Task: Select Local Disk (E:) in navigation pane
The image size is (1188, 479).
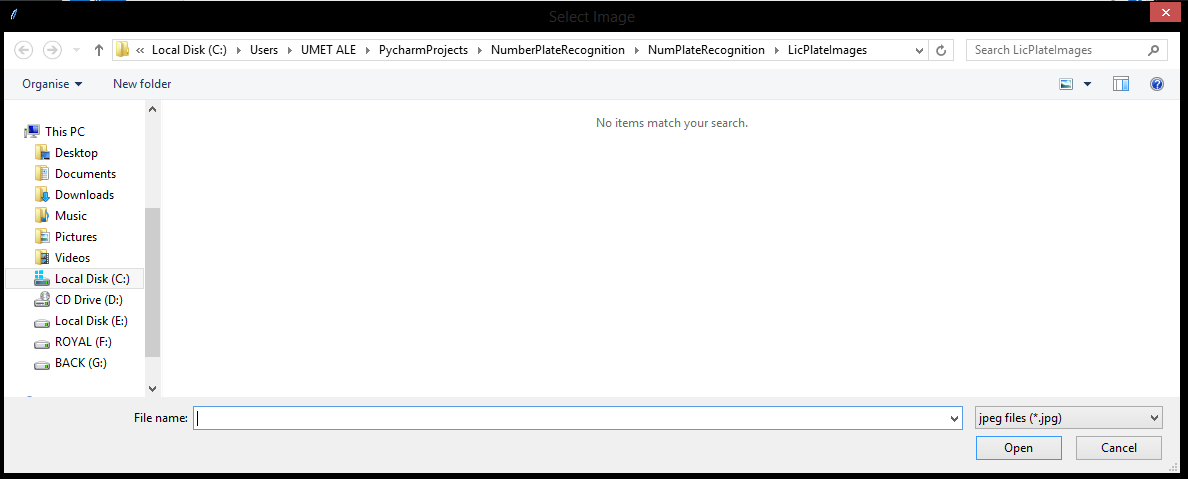Action: [92, 321]
